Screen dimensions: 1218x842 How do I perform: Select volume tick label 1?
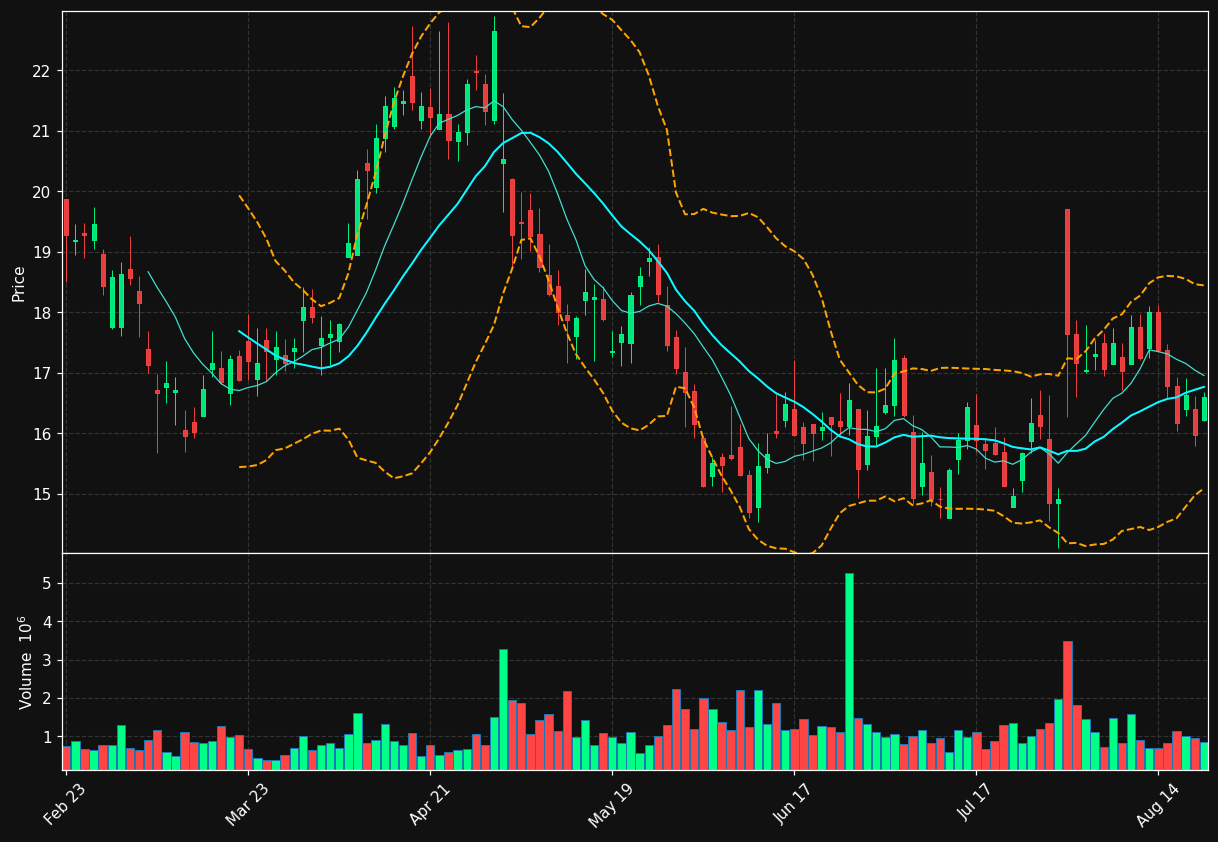pyautogui.click(x=46, y=737)
